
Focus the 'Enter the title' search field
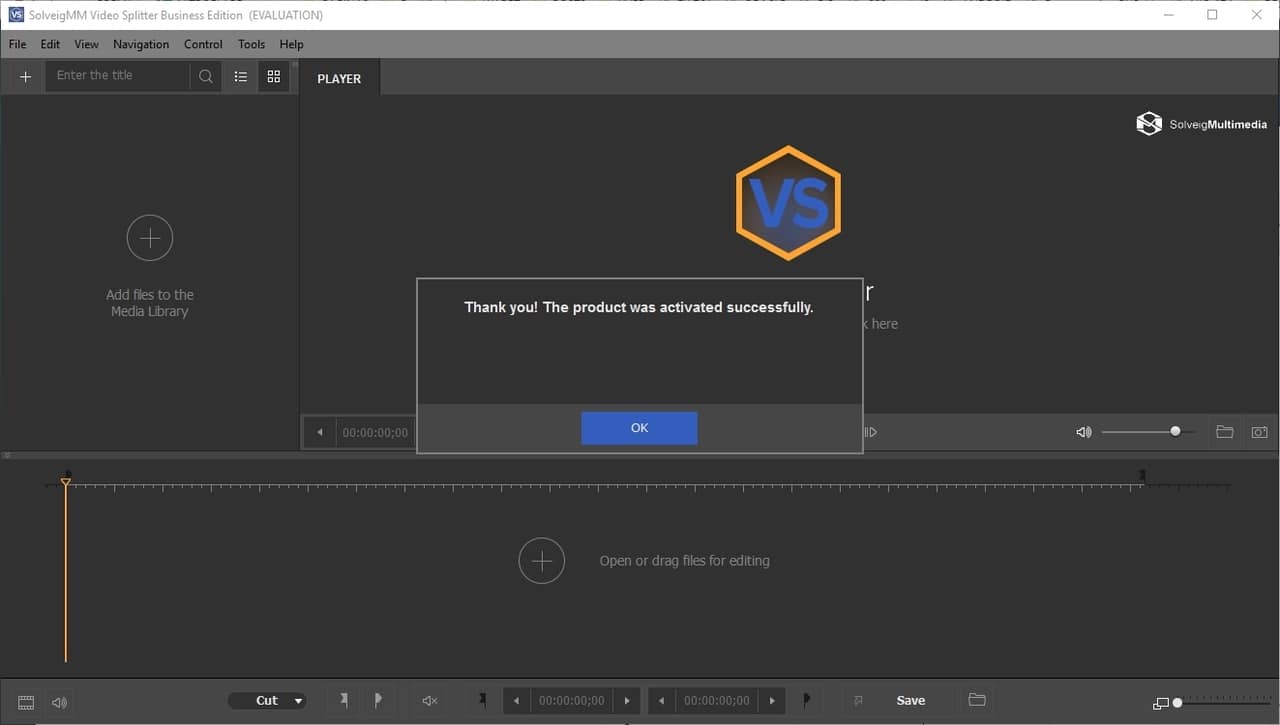pos(118,76)
